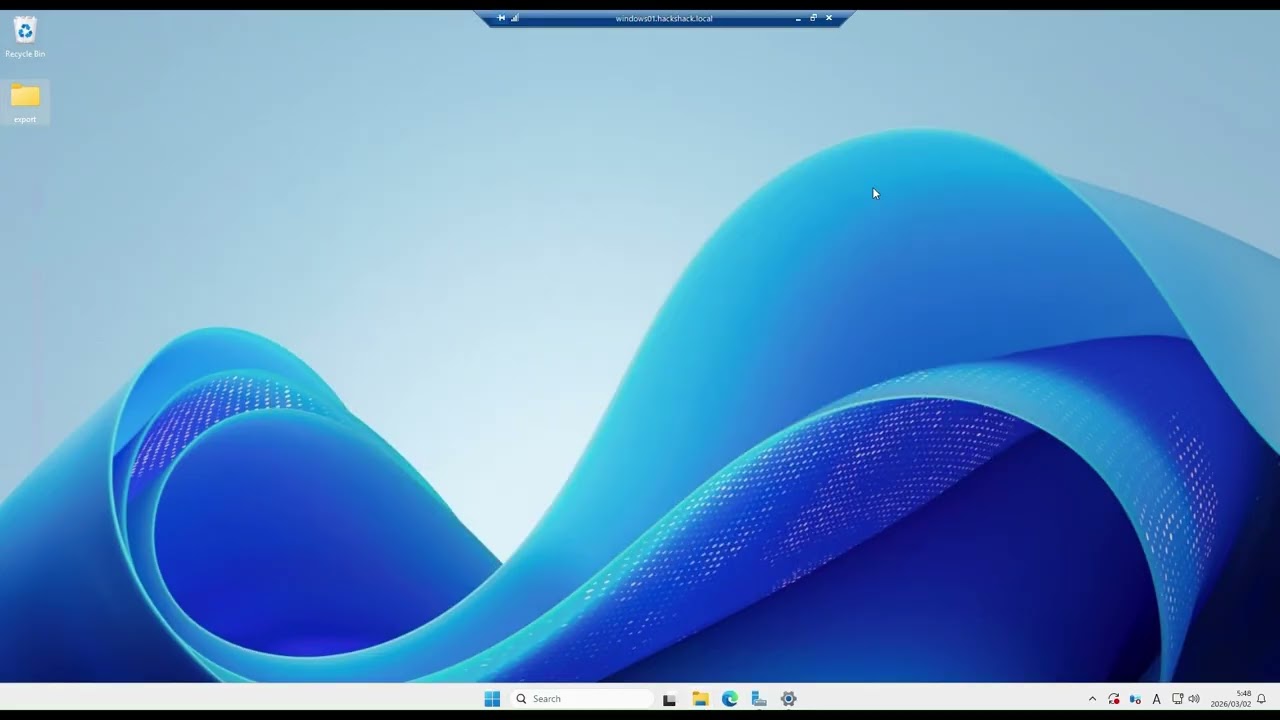Pin the remote desktop connection bar
This screenshot has width=1280, height=720.
pos(501,18)
